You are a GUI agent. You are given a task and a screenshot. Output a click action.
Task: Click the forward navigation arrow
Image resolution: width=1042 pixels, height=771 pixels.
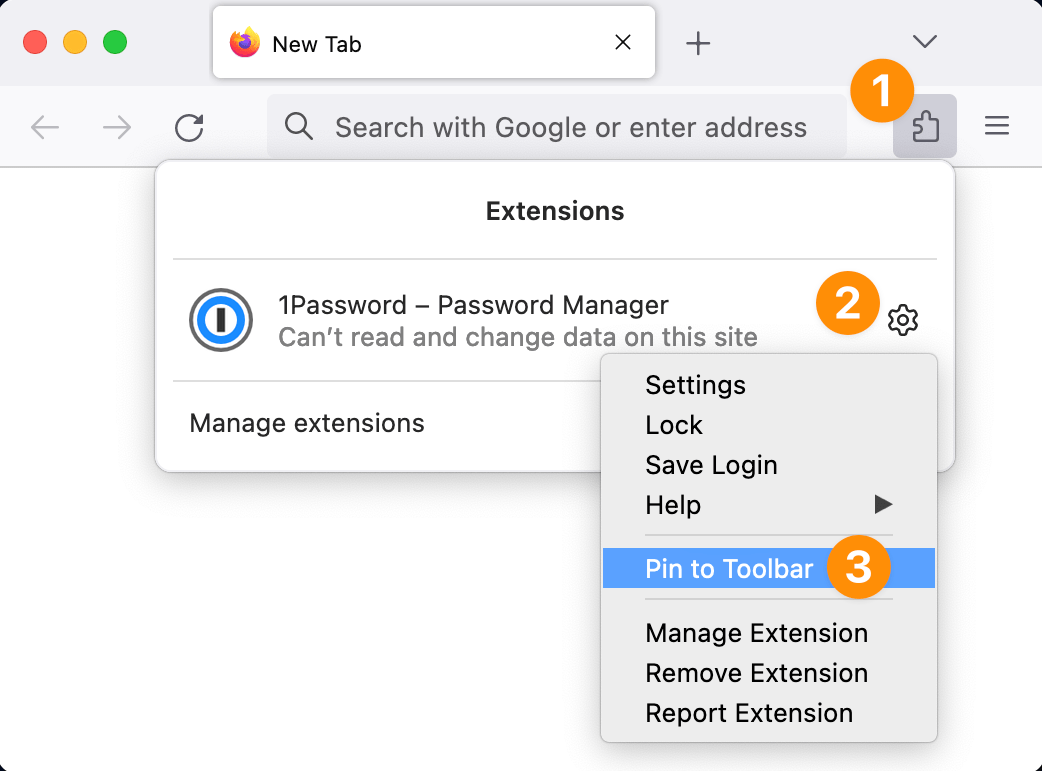click(x=117, y=127)
